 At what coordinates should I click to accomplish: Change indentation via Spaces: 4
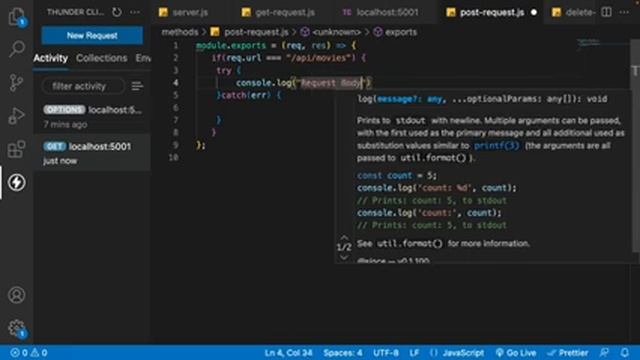[343, 353]
